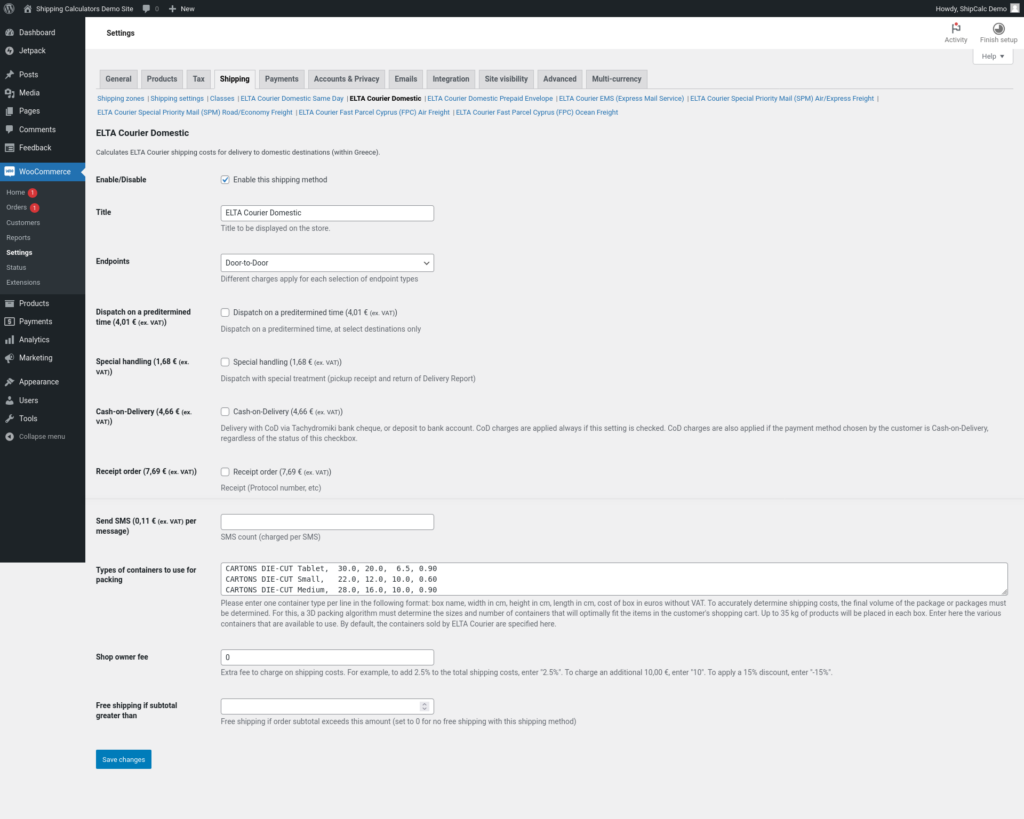Open the Payments settings tab
The width and height of the screenshot is (1024, 819).
coord(281,79)
